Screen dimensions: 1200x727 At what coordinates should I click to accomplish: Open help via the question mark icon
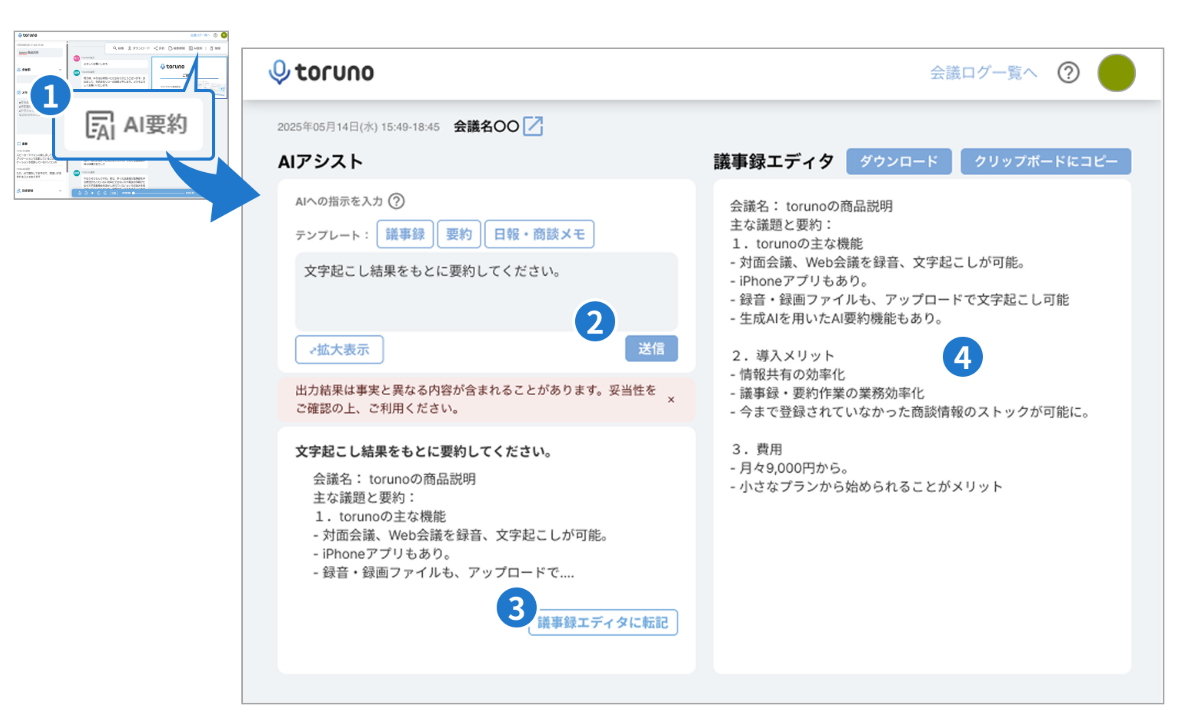(x=1068, y=72)
